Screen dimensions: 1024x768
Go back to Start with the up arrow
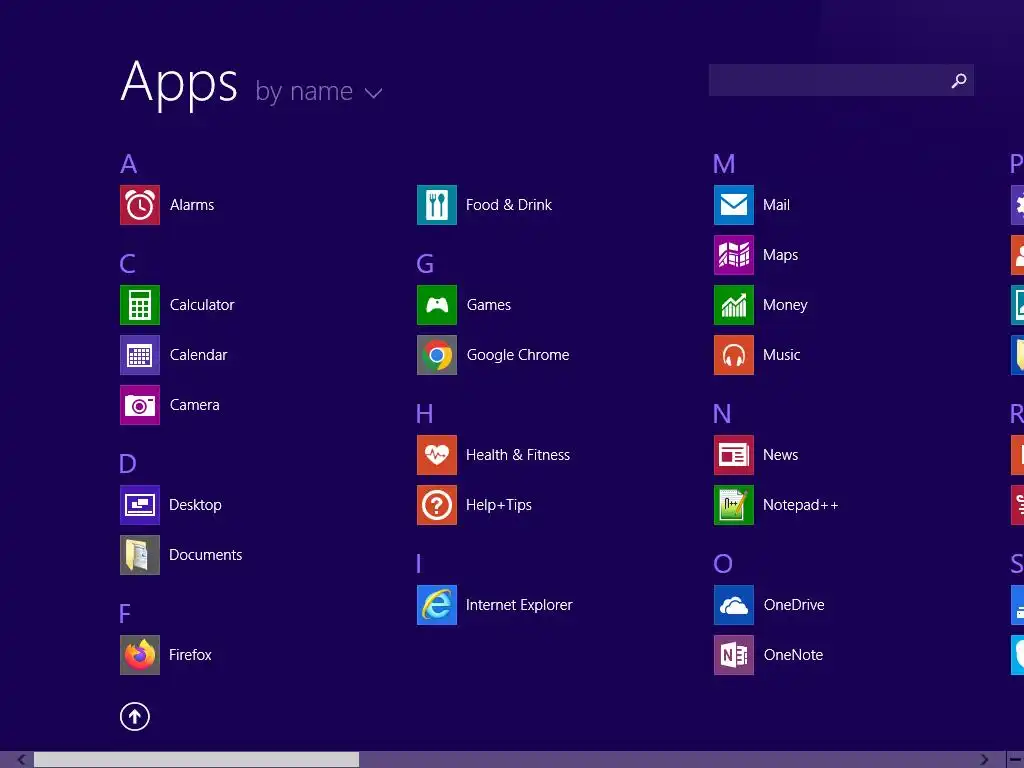[x=135, y=717]
